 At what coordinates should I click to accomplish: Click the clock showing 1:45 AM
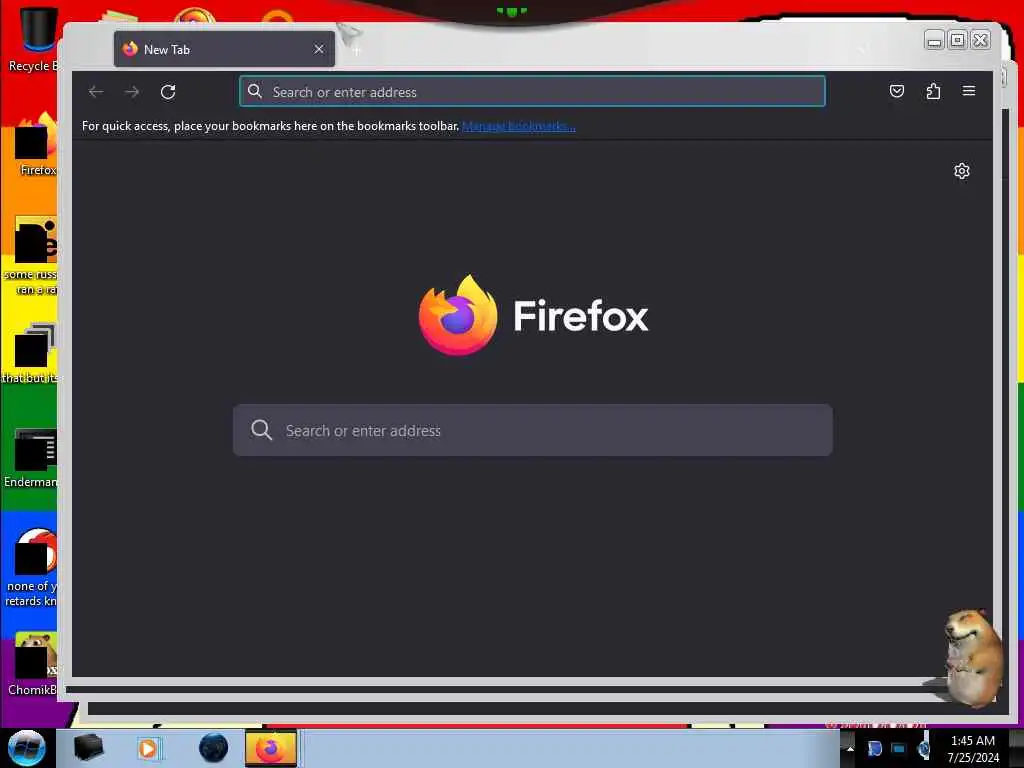[973, 748]
